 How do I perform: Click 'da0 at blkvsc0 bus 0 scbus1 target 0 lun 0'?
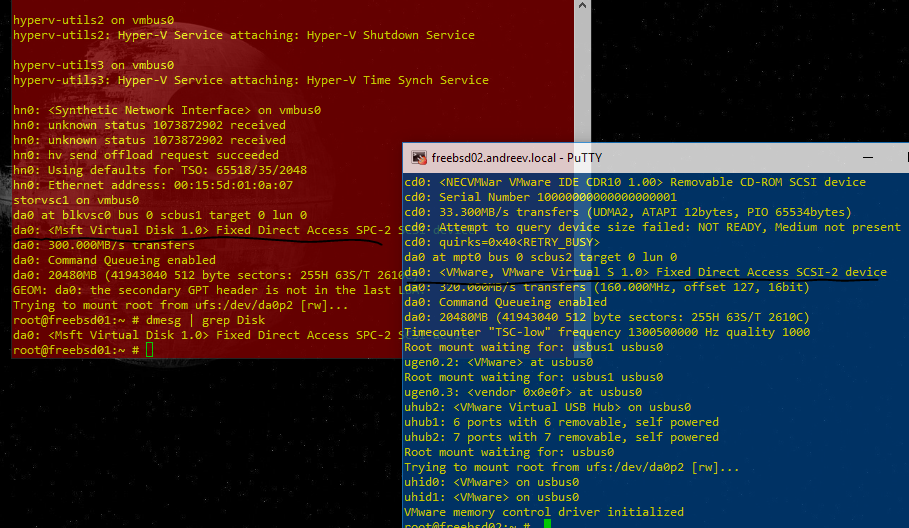pos(160,215)
